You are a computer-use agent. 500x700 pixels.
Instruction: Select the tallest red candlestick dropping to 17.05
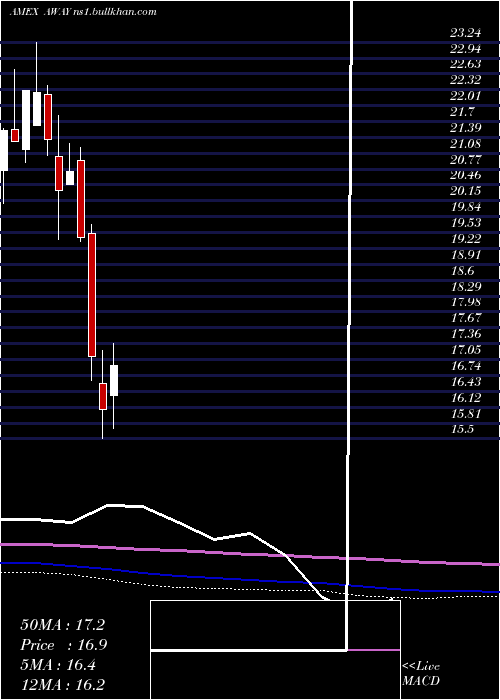pos(92,295)
